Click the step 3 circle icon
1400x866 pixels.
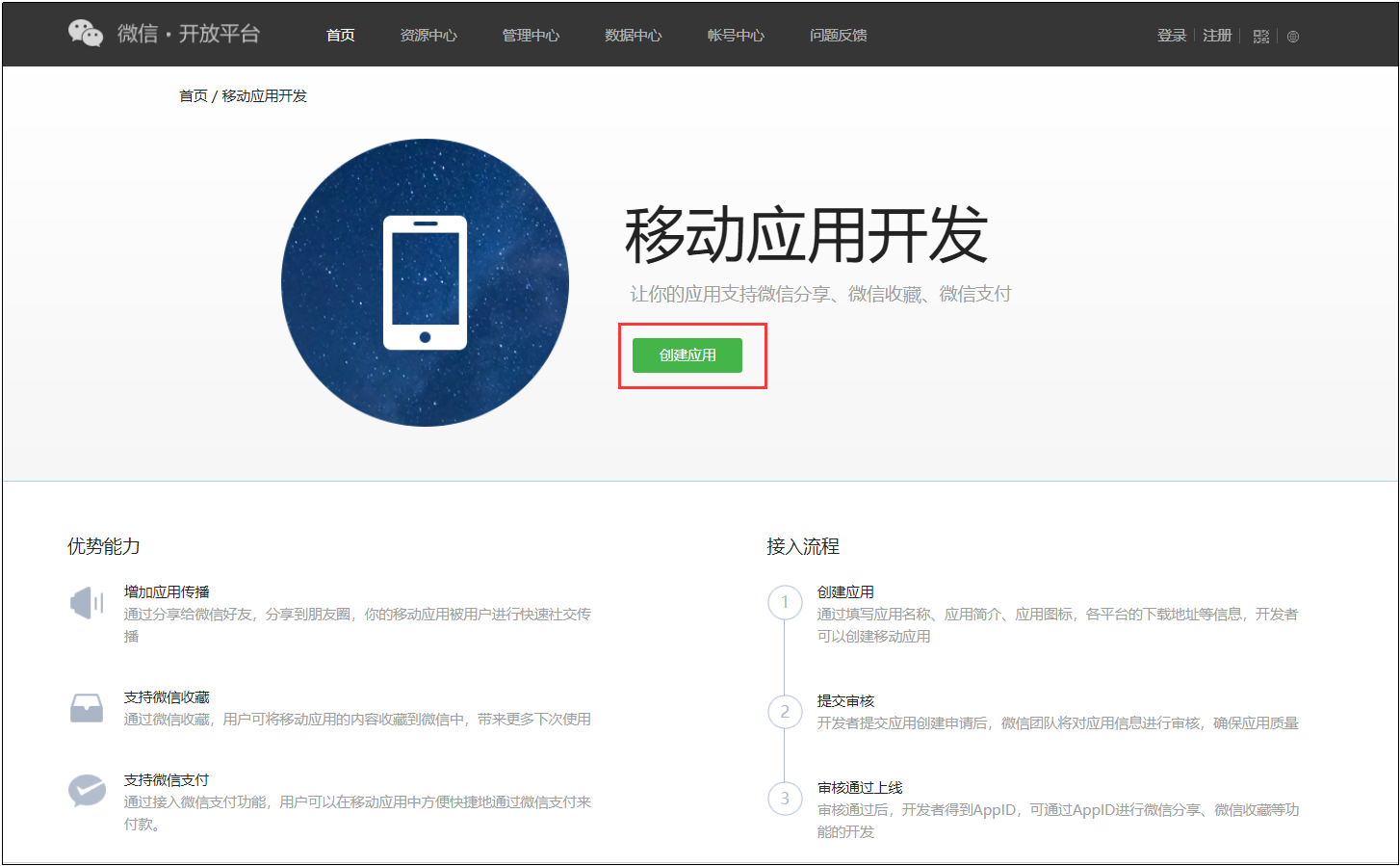785,799
